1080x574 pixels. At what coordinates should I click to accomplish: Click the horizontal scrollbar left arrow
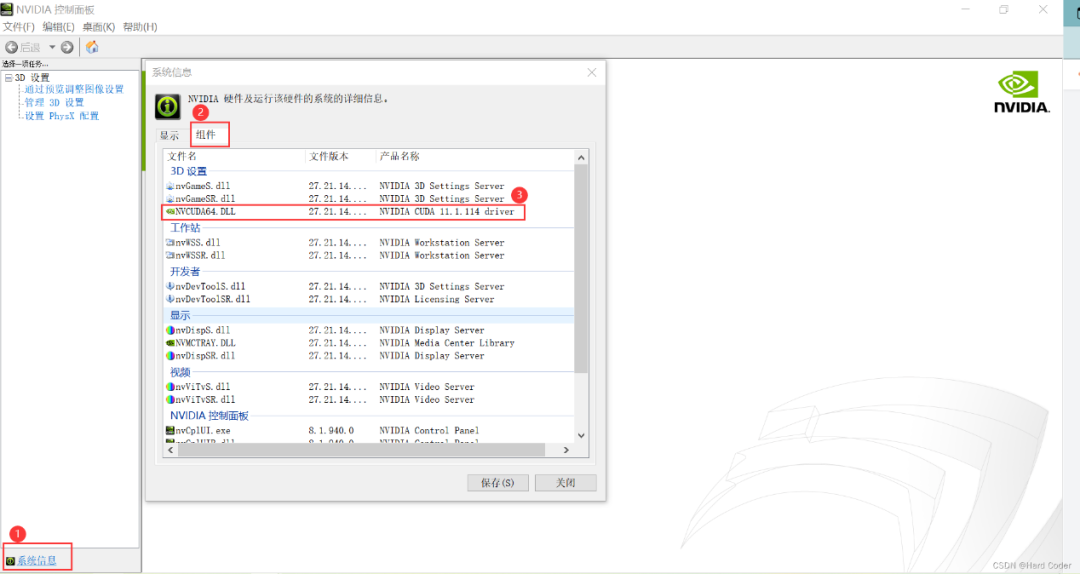point(171,450)
